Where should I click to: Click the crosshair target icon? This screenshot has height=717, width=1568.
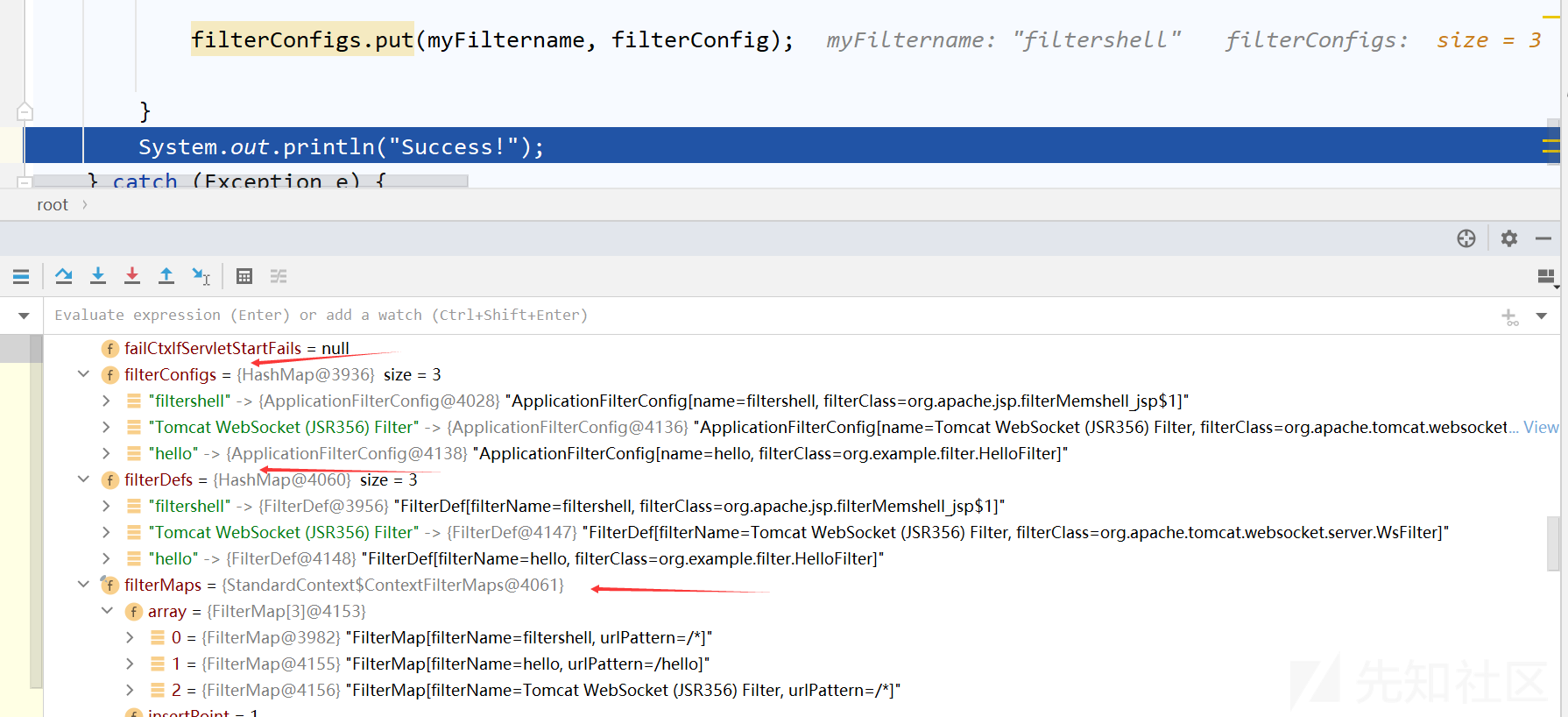point(1466,238)
